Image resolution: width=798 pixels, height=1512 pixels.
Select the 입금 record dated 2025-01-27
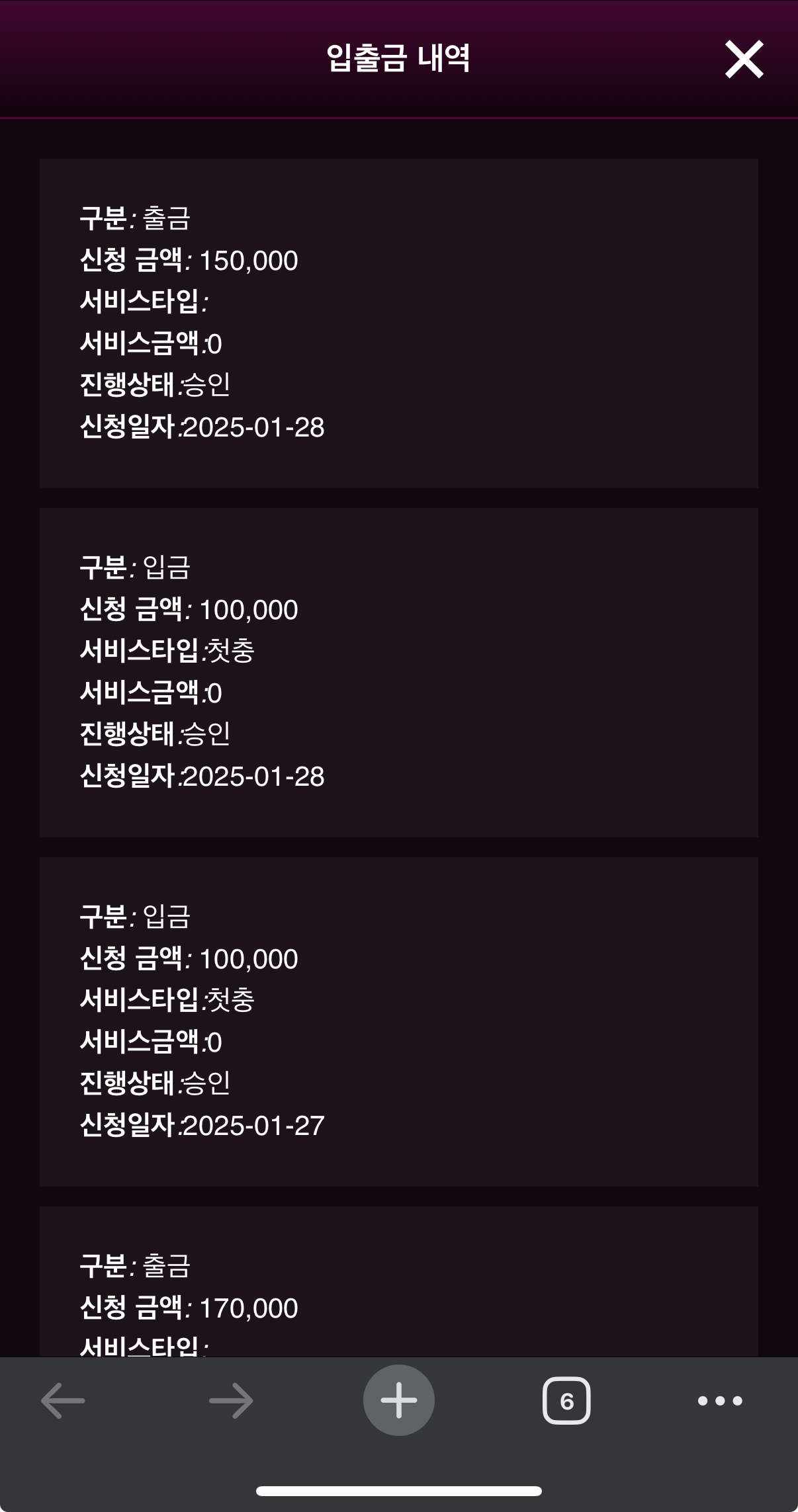pyautogui.click(x=399, y=1022)
